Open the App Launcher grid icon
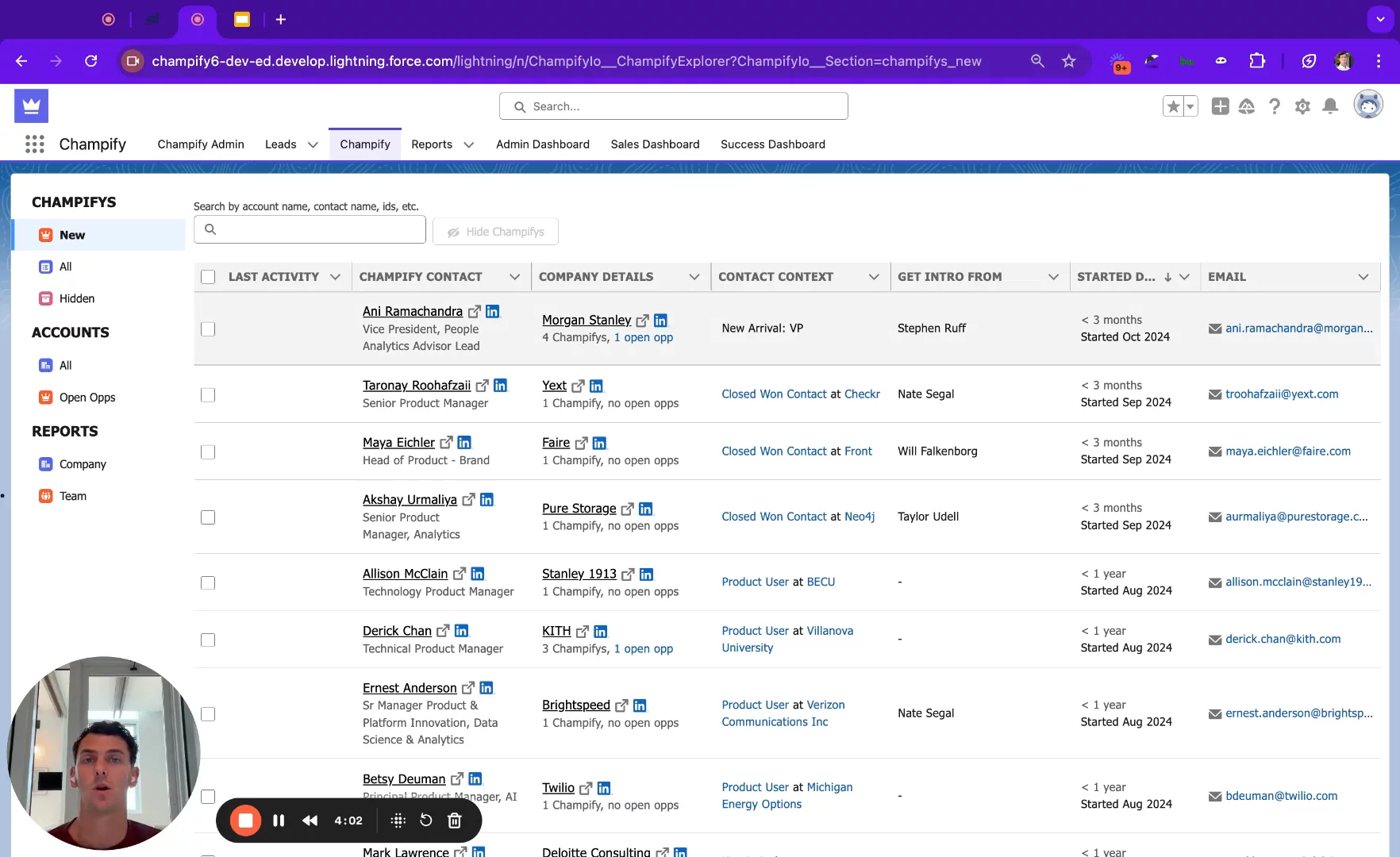The height and width of the screenshot is (857, 1400). click(34, 144)
